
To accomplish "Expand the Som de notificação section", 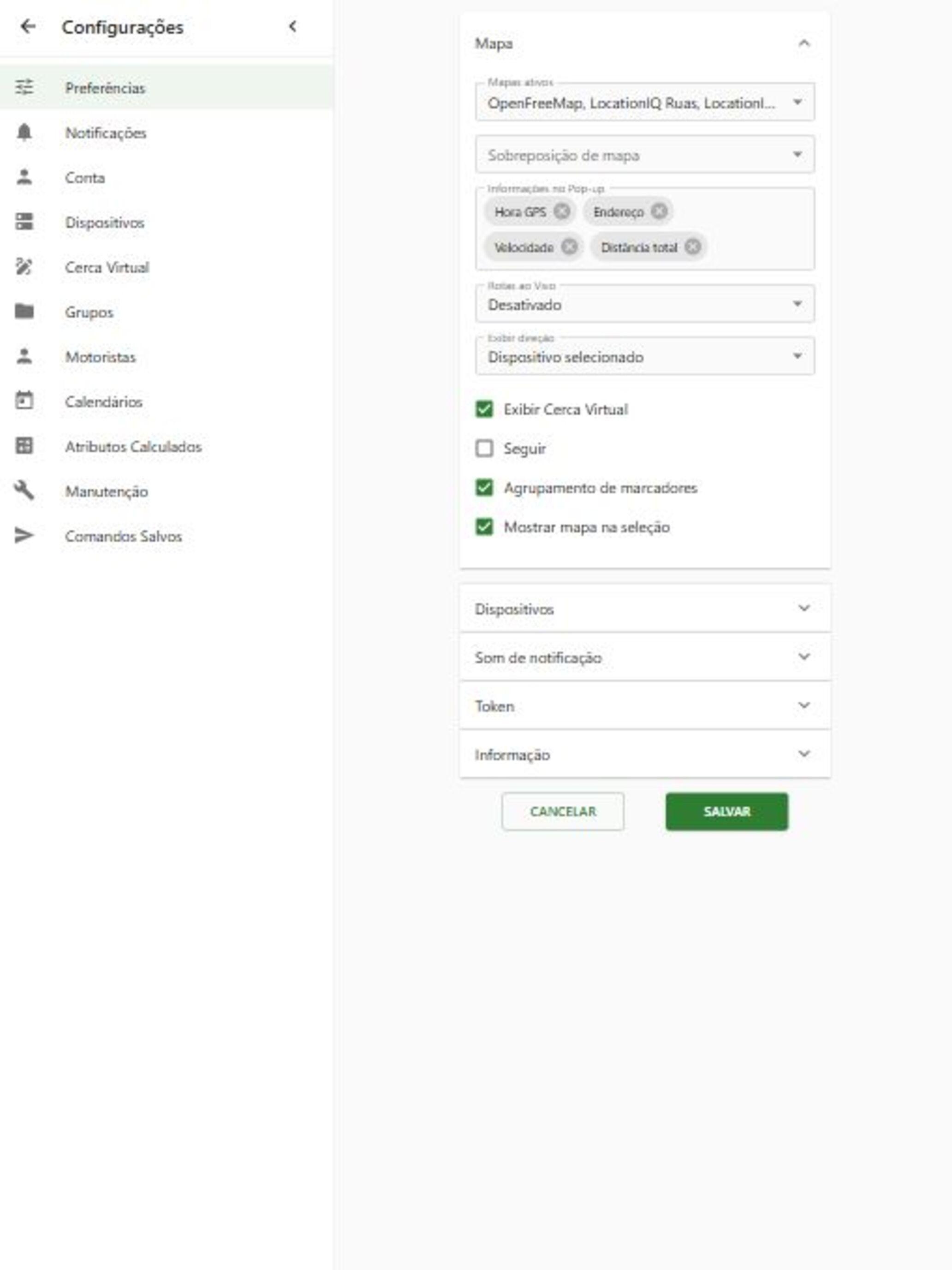I will [x=644, y=657].
